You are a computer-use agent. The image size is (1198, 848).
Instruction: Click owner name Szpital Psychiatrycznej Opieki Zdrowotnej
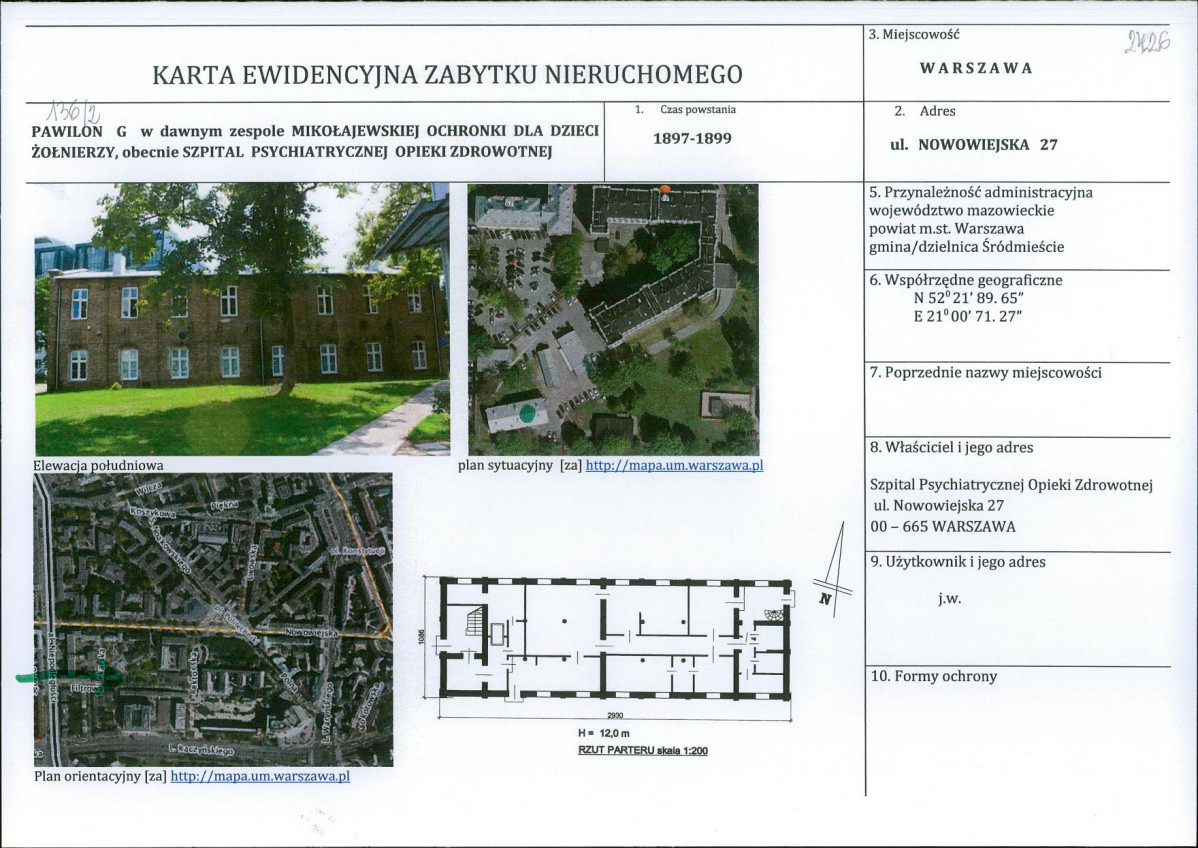1011,485
